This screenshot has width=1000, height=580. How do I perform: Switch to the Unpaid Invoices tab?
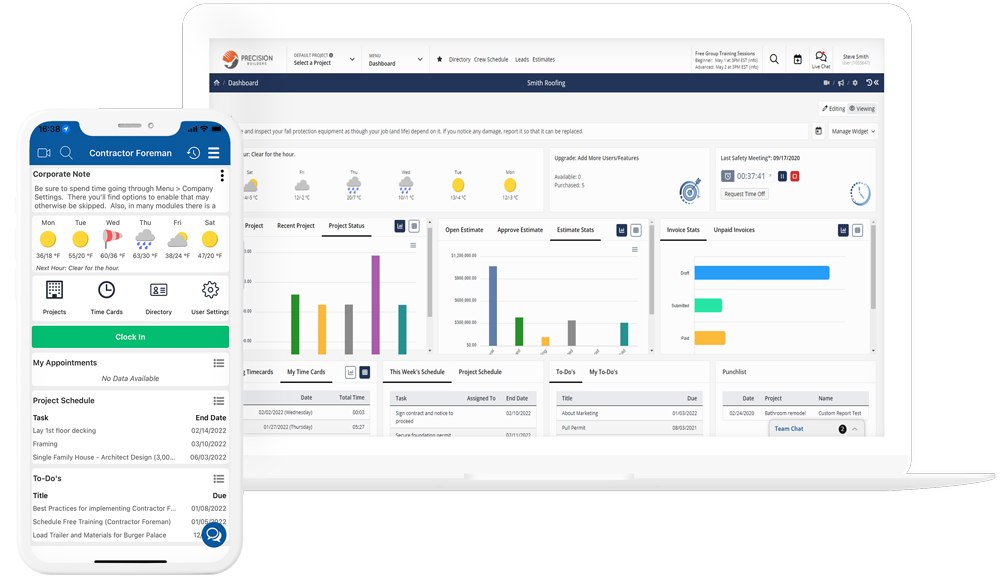pyautogui.click(x=734, y=230)
